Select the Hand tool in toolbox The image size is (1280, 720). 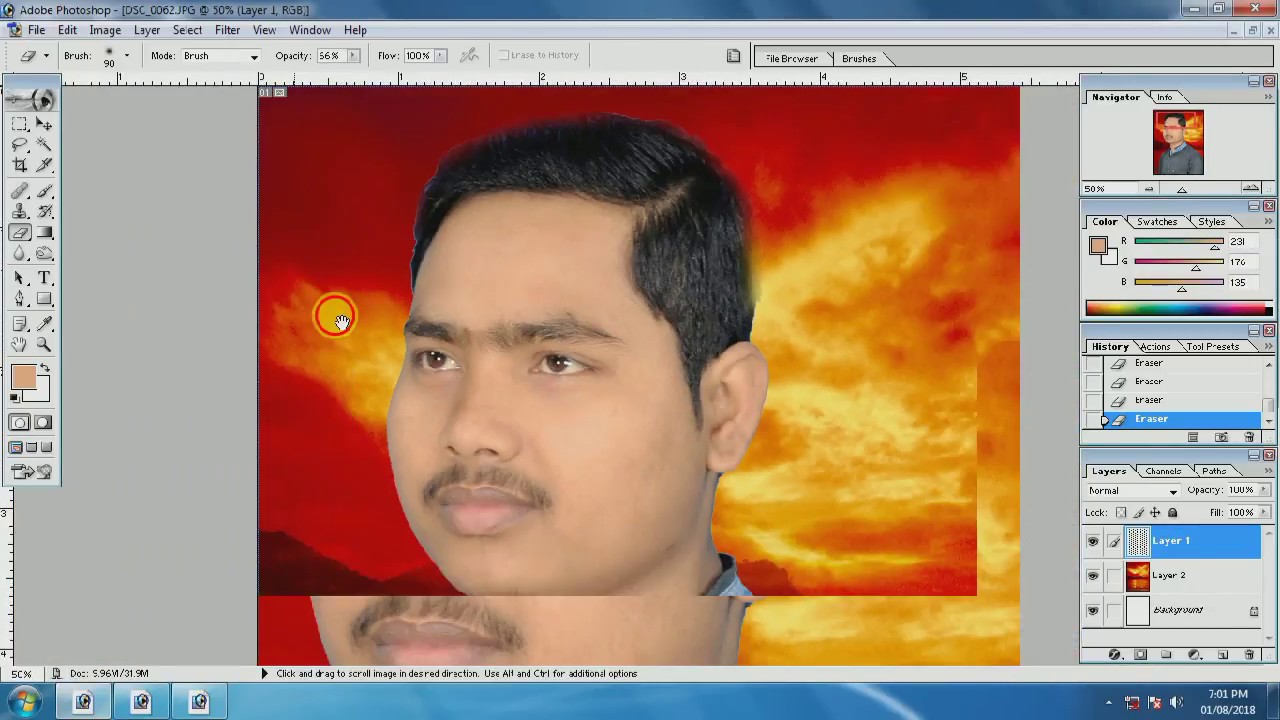[20, 345]
